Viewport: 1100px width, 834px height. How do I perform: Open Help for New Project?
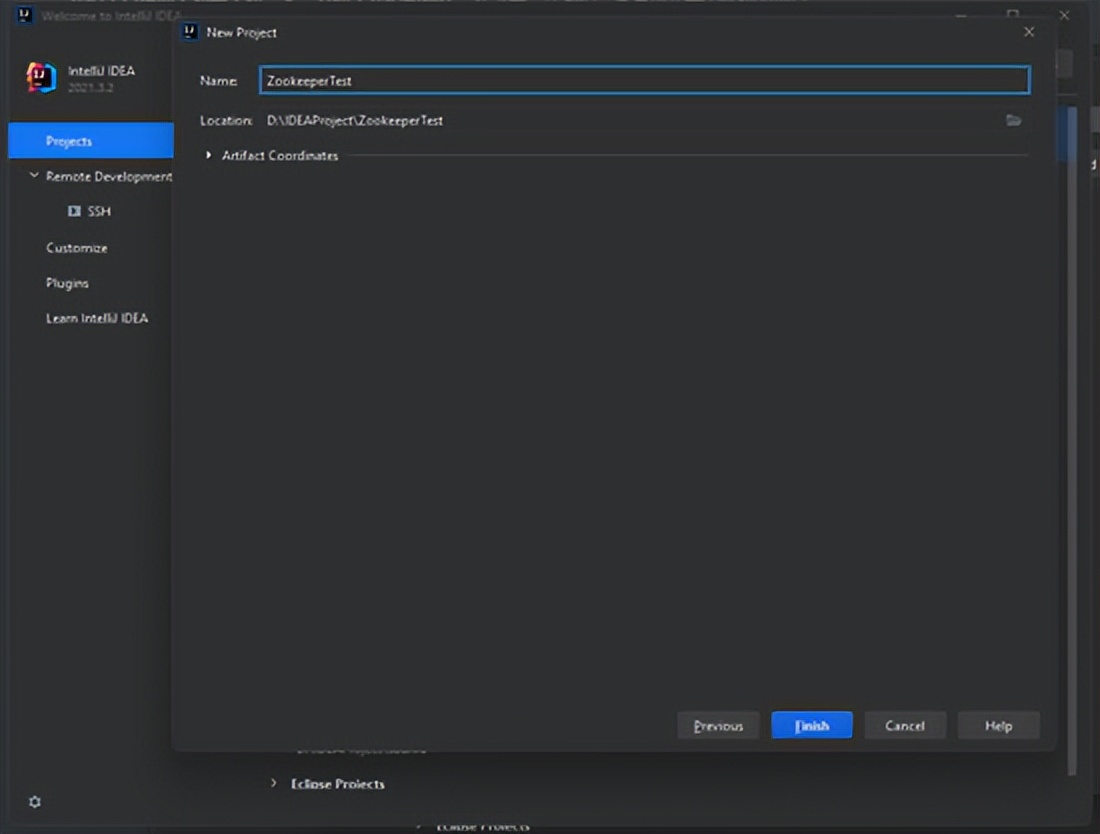pos(998,725)
